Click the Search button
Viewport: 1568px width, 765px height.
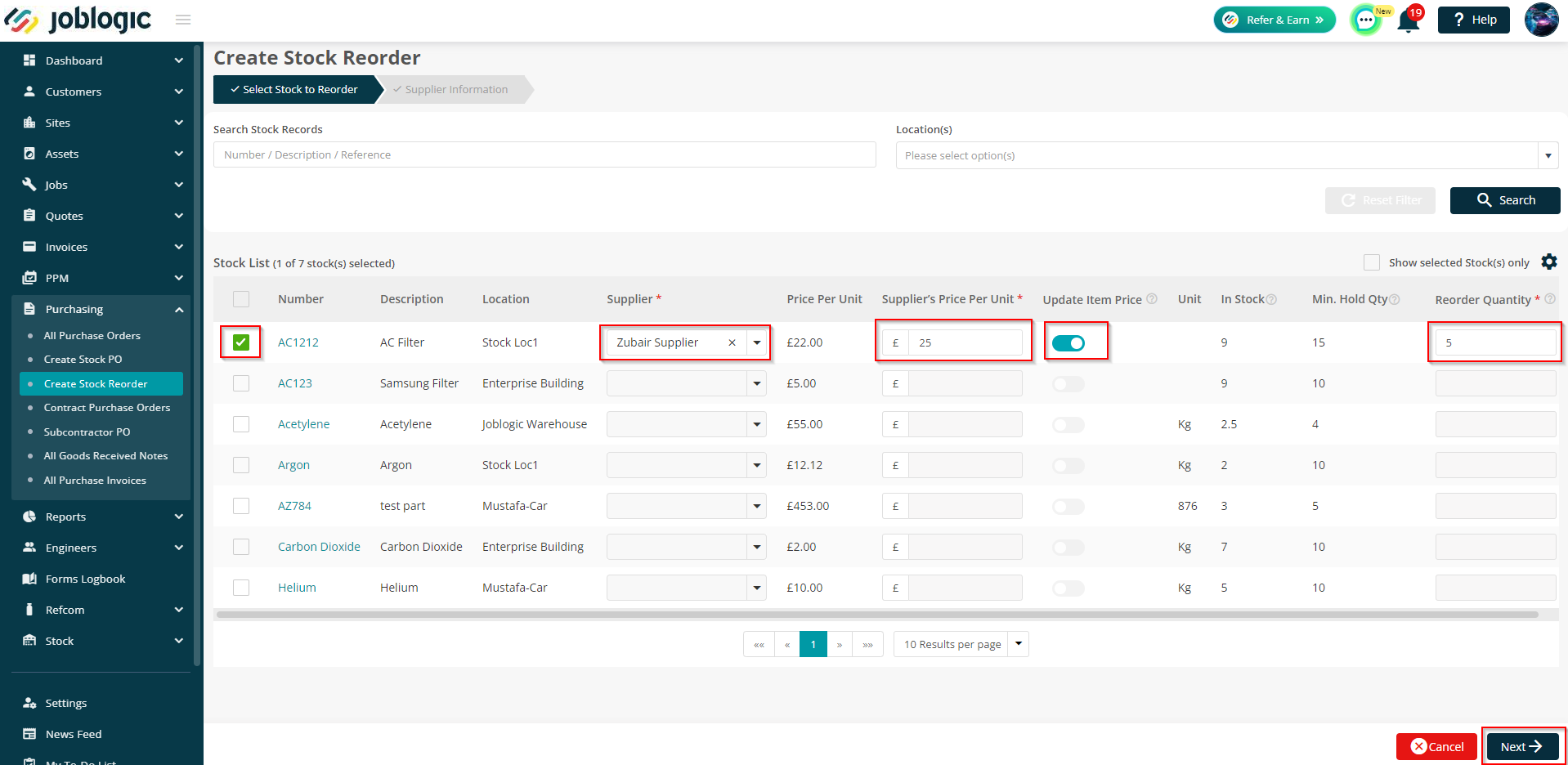[x=1505, y=200]
